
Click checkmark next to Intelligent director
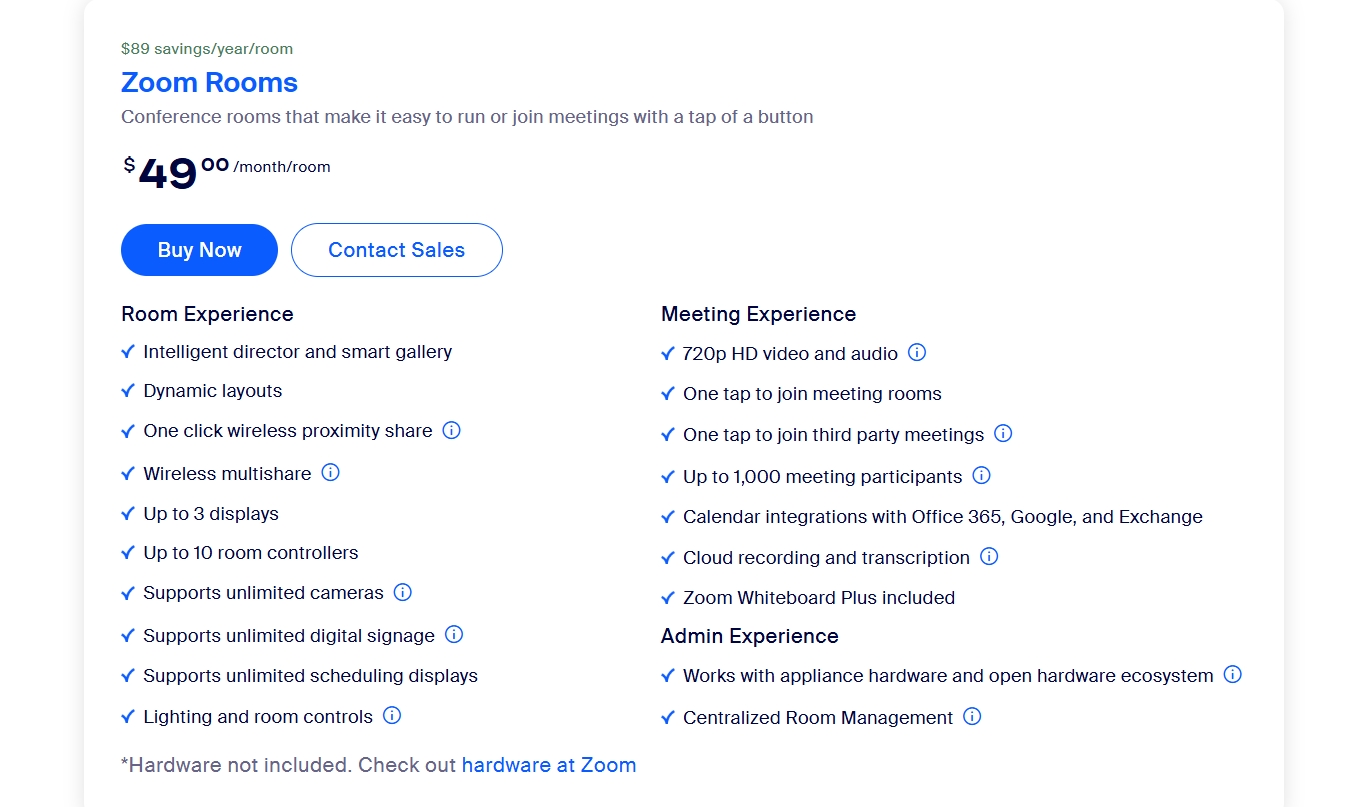[127, 352]
